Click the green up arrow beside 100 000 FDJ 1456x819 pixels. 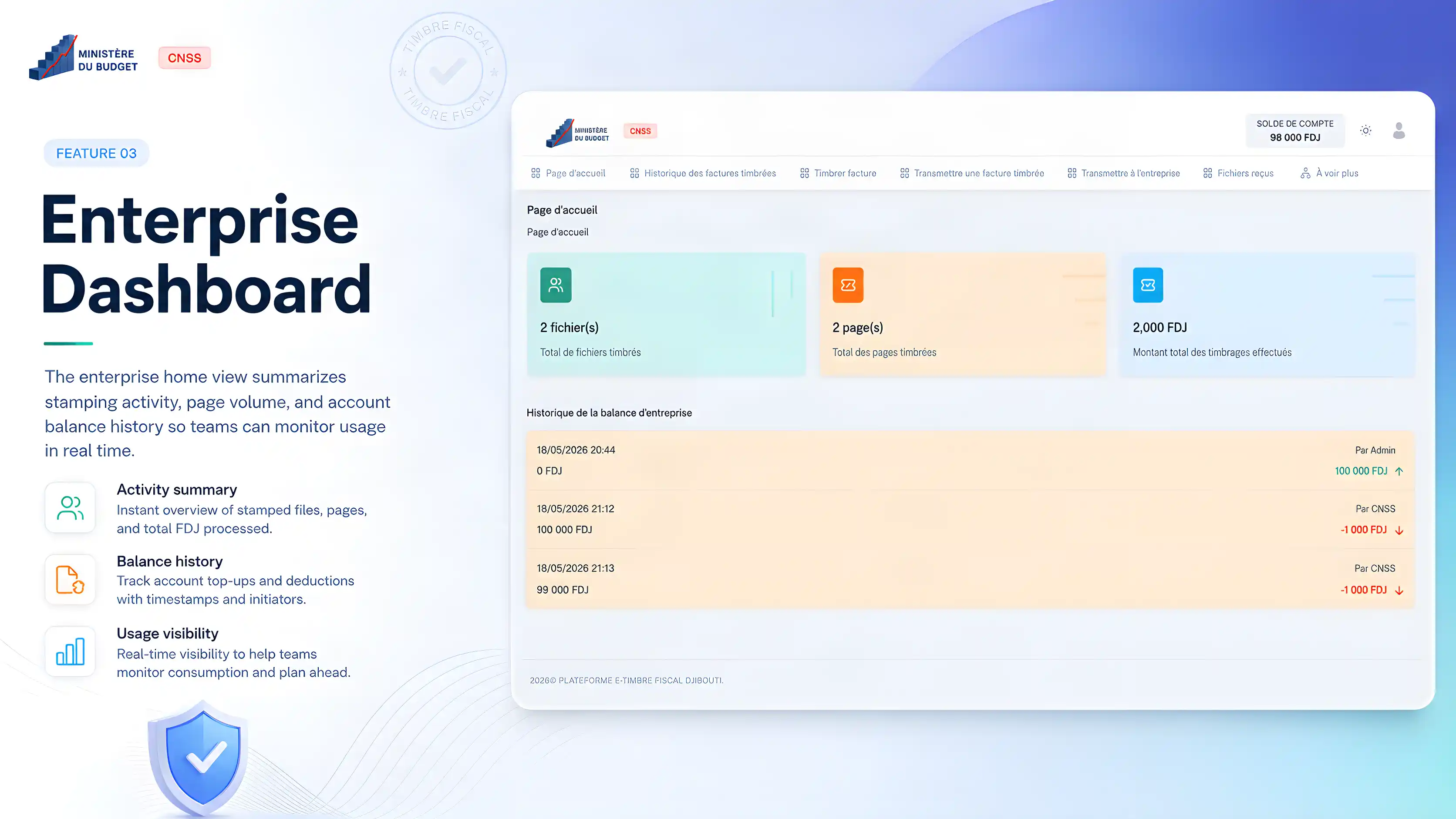1399,471
